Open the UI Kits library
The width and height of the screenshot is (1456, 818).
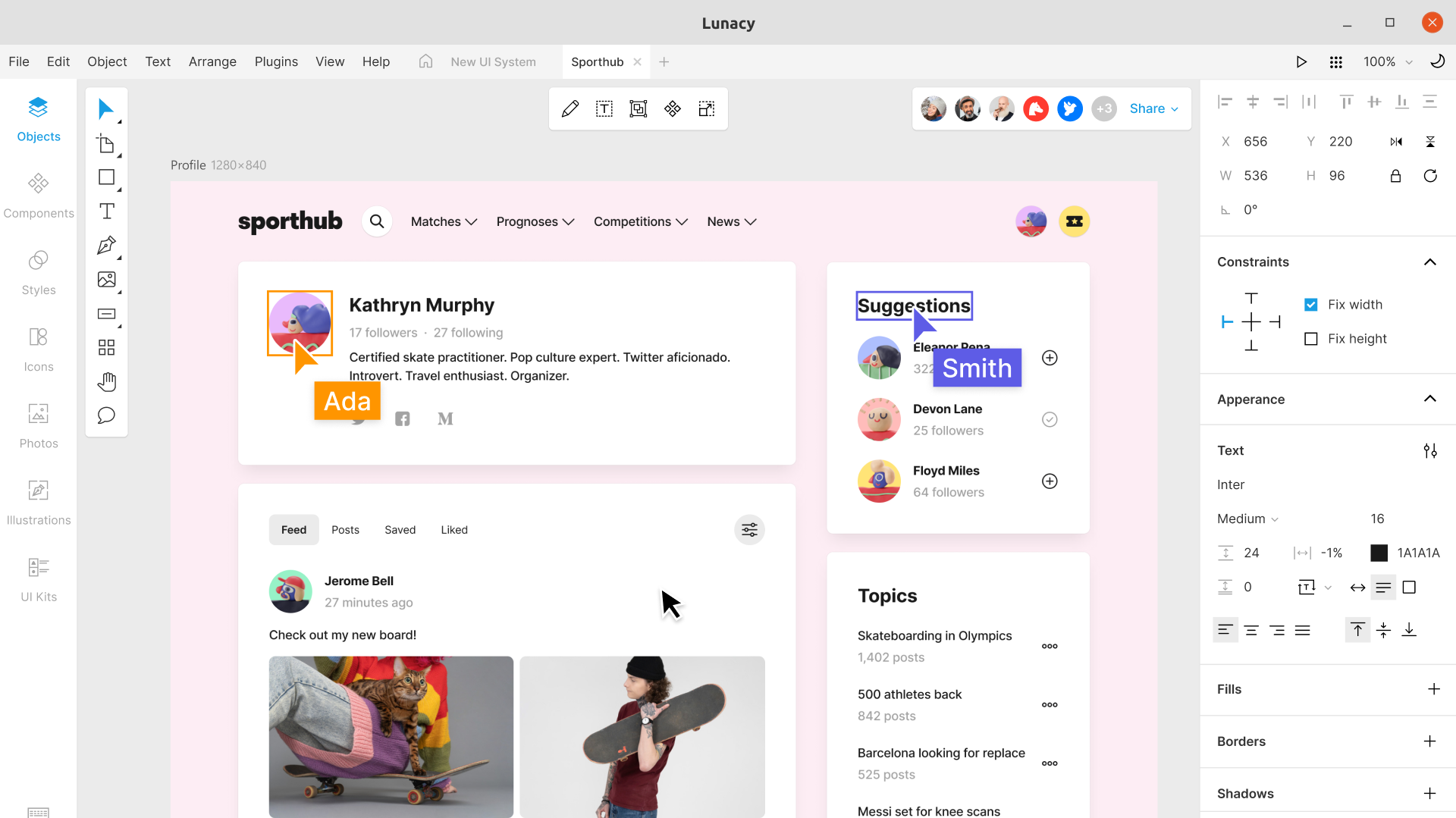pyautogui.click(x=39, y=578)
